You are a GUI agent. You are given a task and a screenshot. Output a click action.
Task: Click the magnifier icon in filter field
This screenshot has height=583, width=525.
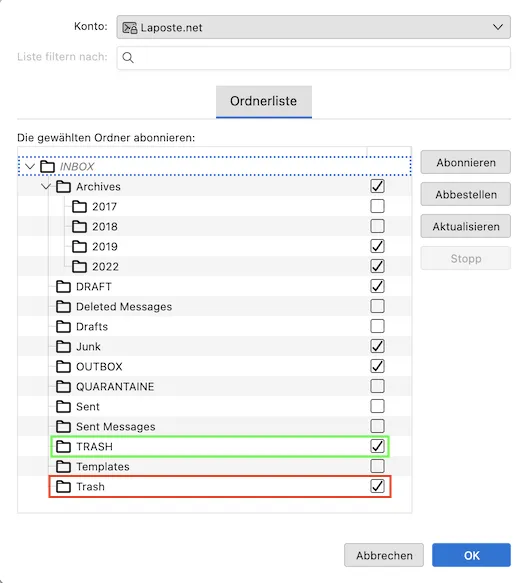pos(128,58)
